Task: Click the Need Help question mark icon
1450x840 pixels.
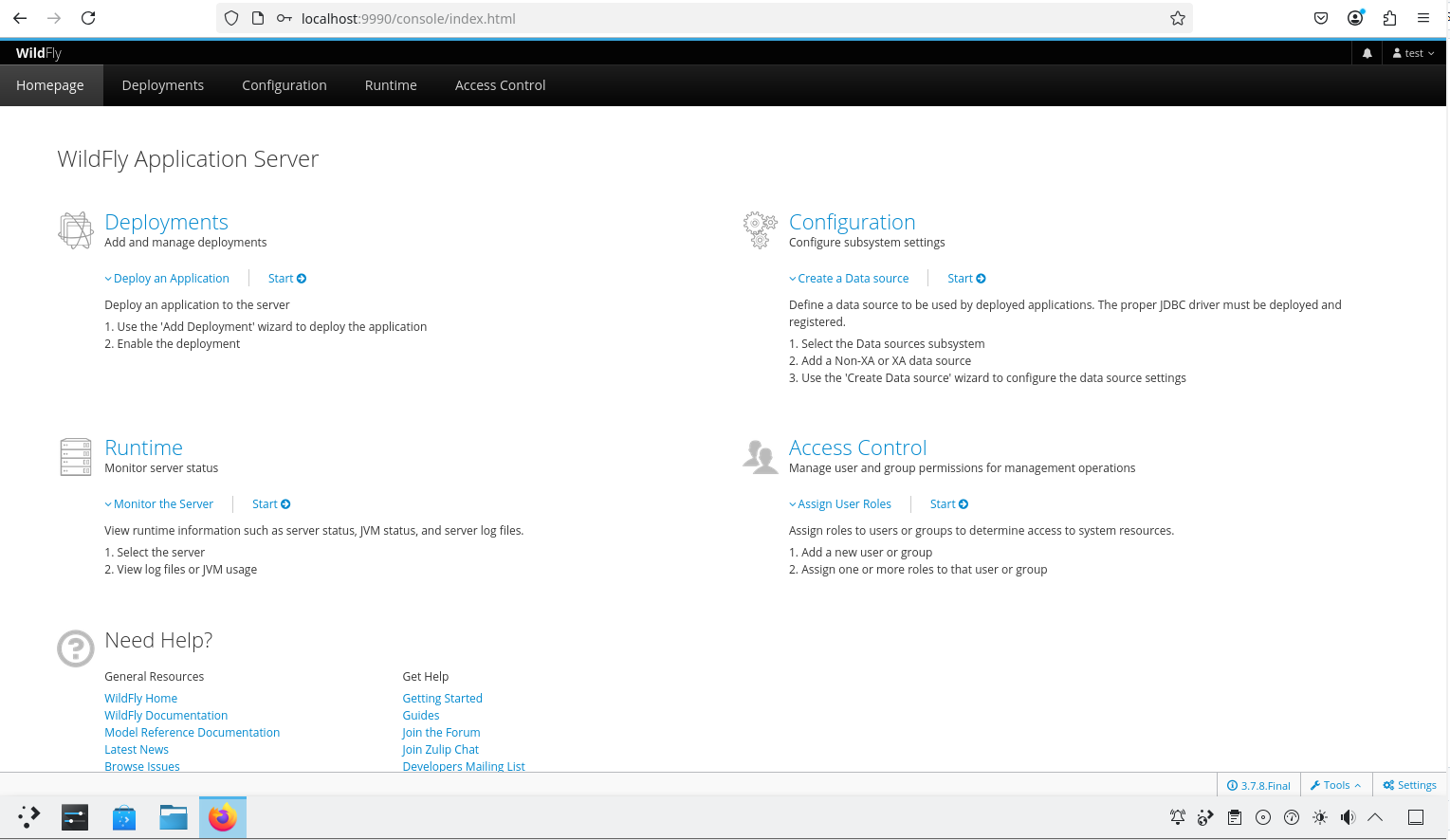Action: [x=76, y=648]
